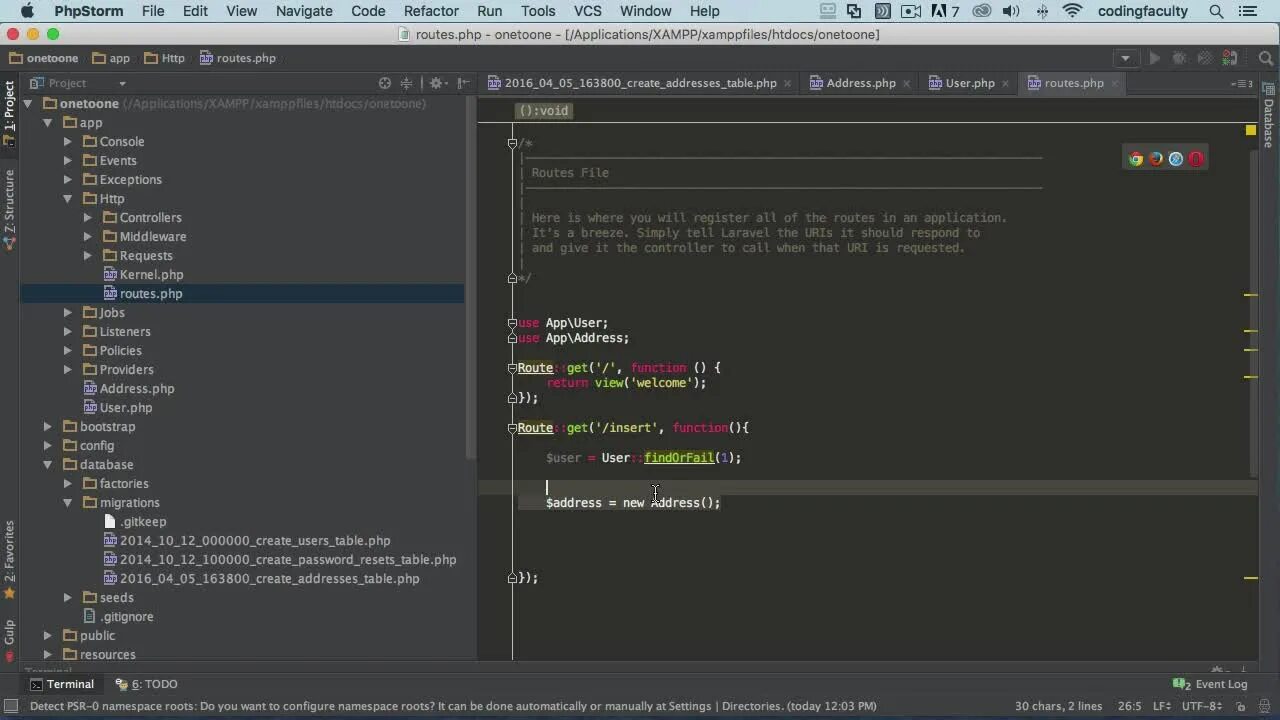This screenshot has height=720, width=1280.
Task: Click the Bluetooth menu bar icon
Action: pos(1042,11)
